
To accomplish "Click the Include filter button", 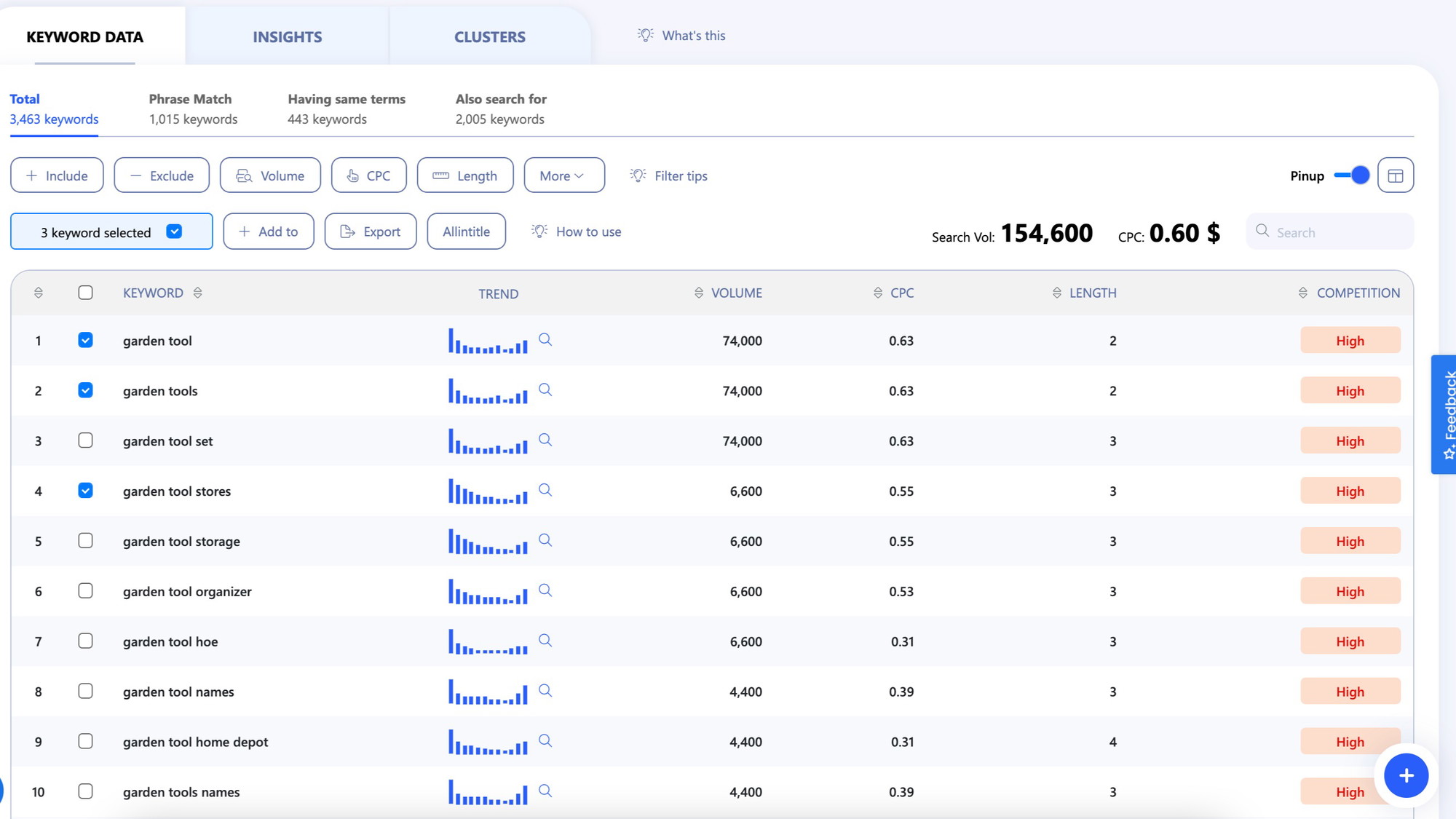I will (x=57, y=175).
